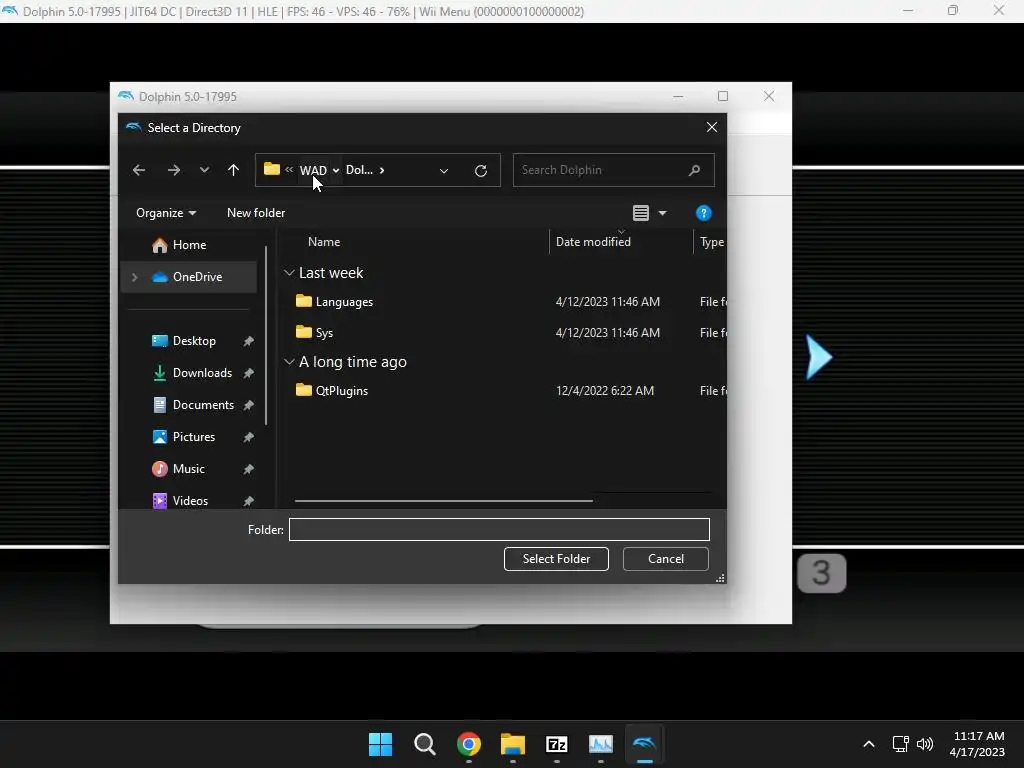
Task: Switch to Dolphin in the taskbar
Action: (645, 744)
